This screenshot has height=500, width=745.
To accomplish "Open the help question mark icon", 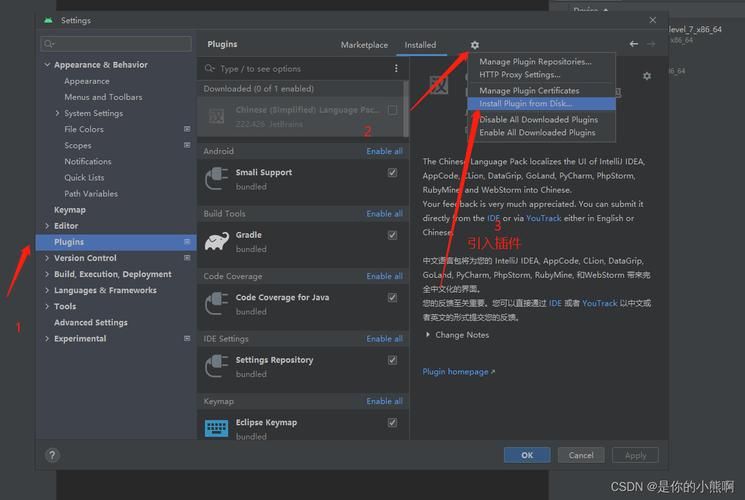I will click(52, 455).
